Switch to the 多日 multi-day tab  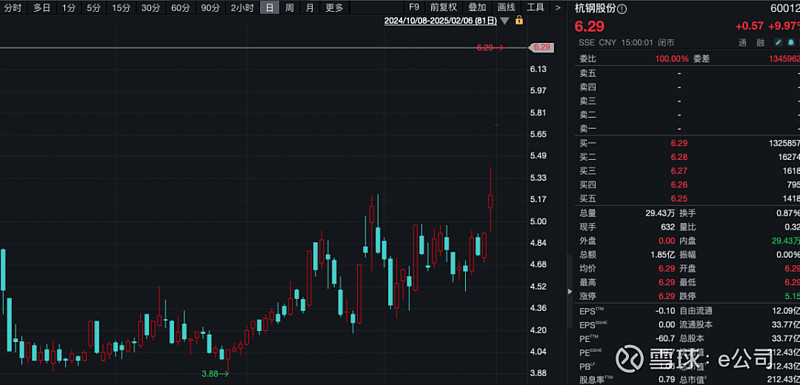[42, 8]
